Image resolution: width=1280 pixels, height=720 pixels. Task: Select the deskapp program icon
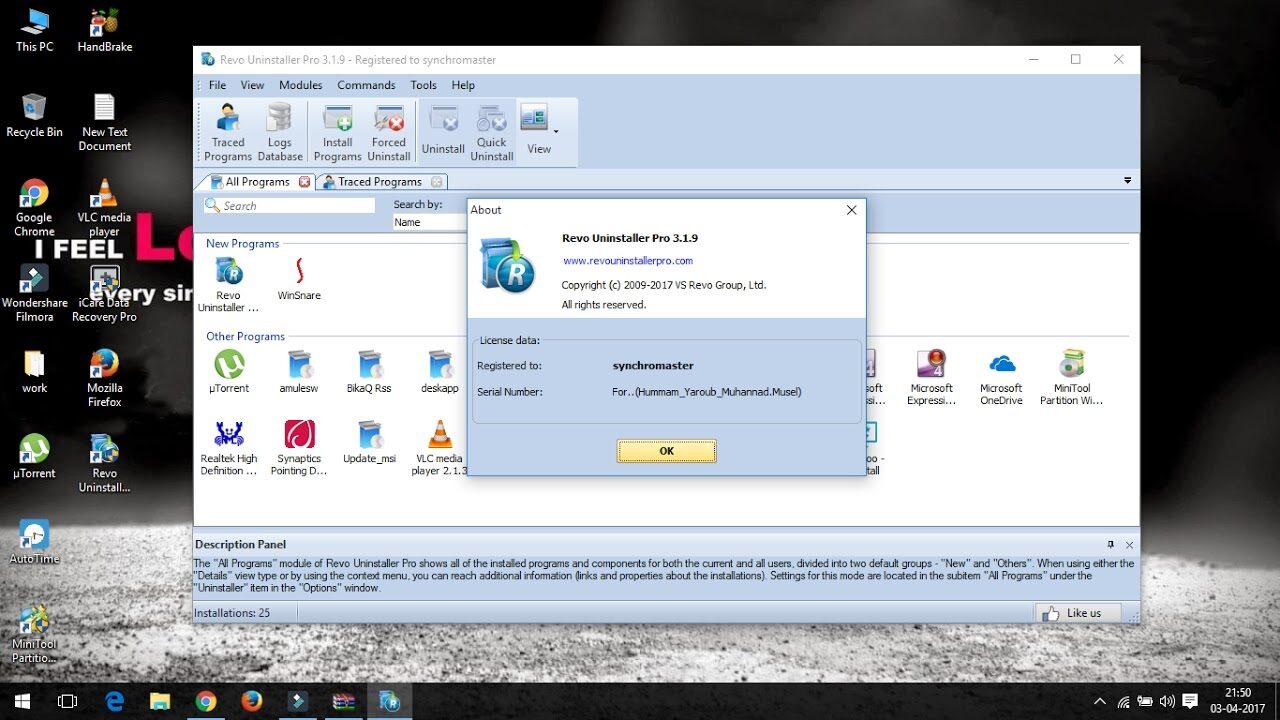[440, 371]
